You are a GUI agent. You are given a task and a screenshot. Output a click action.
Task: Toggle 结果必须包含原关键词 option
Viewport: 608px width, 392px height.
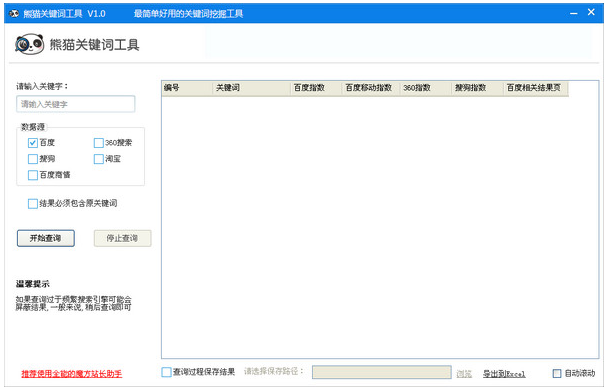[33, 204]
